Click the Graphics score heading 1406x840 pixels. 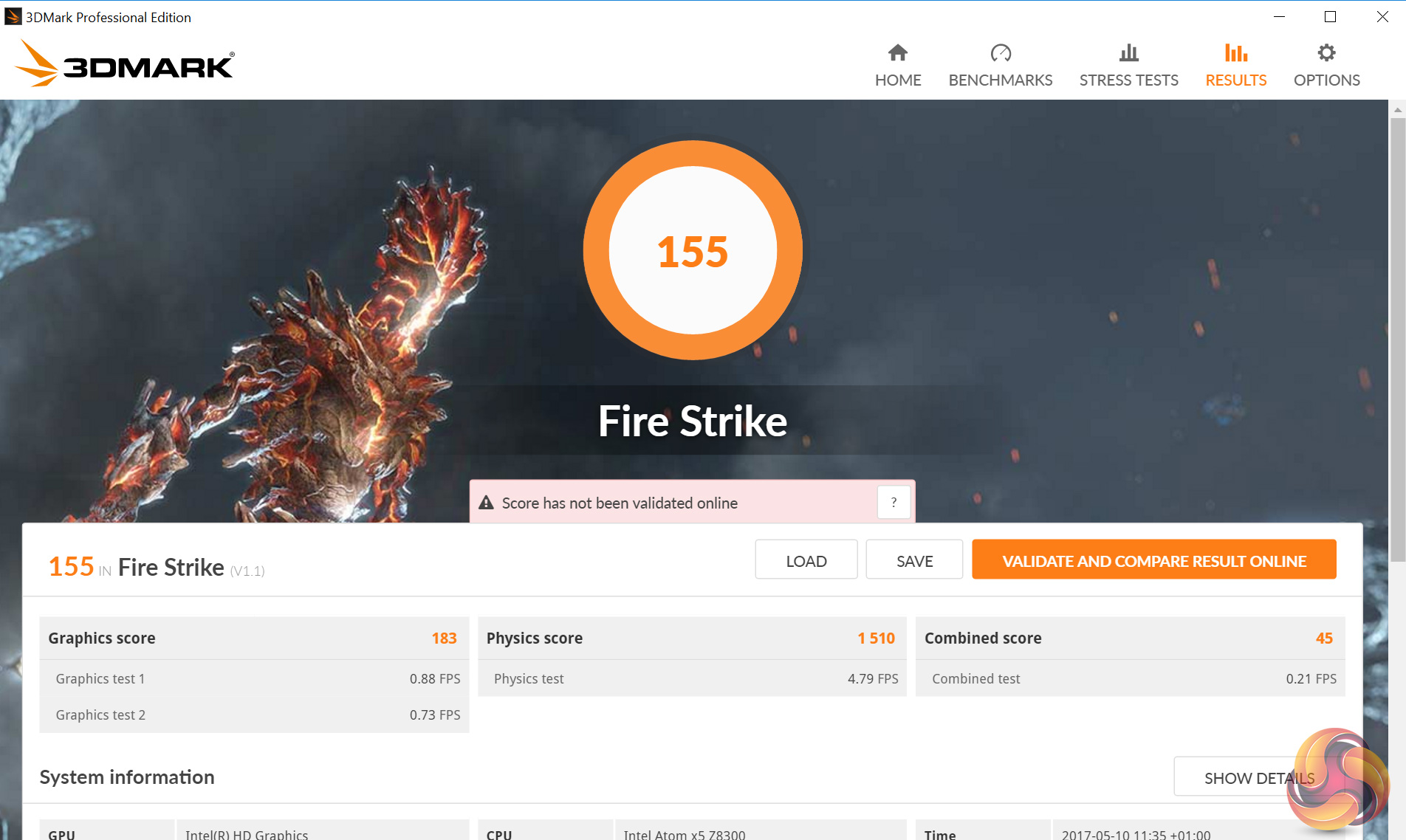coord(102,638)
